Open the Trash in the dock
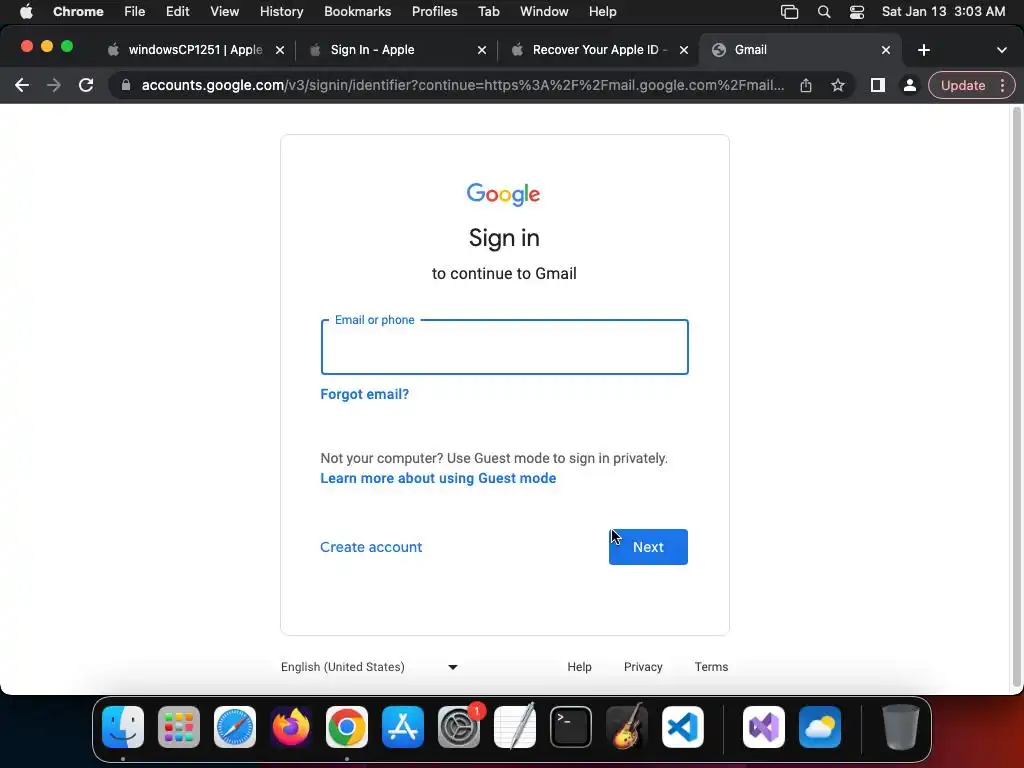The image size is (1024, 768). click(x=901, y=727)
